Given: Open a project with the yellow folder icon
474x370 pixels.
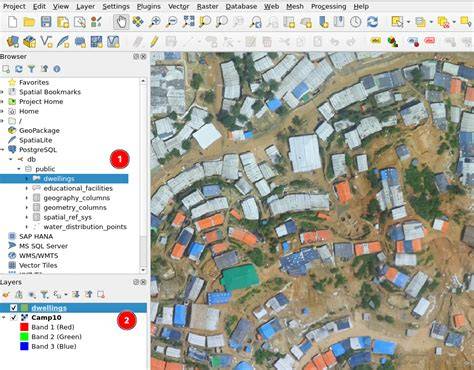Looking at the screenshot, I should (29, 22).
